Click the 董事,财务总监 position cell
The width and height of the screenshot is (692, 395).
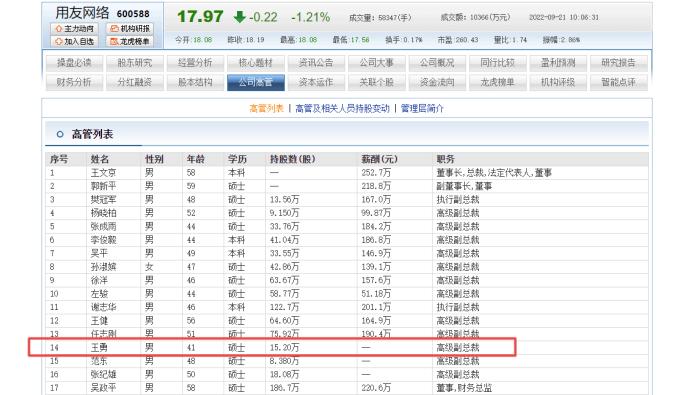click(464, 388)
